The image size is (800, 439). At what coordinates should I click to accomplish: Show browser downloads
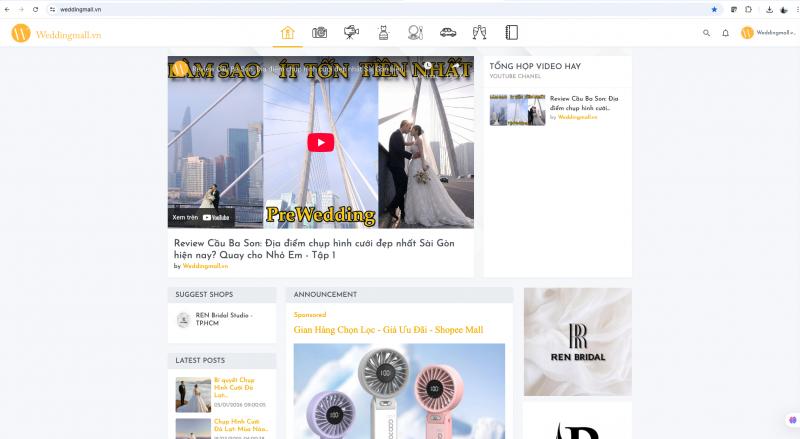pyautogui.click(x=769, y=9)
